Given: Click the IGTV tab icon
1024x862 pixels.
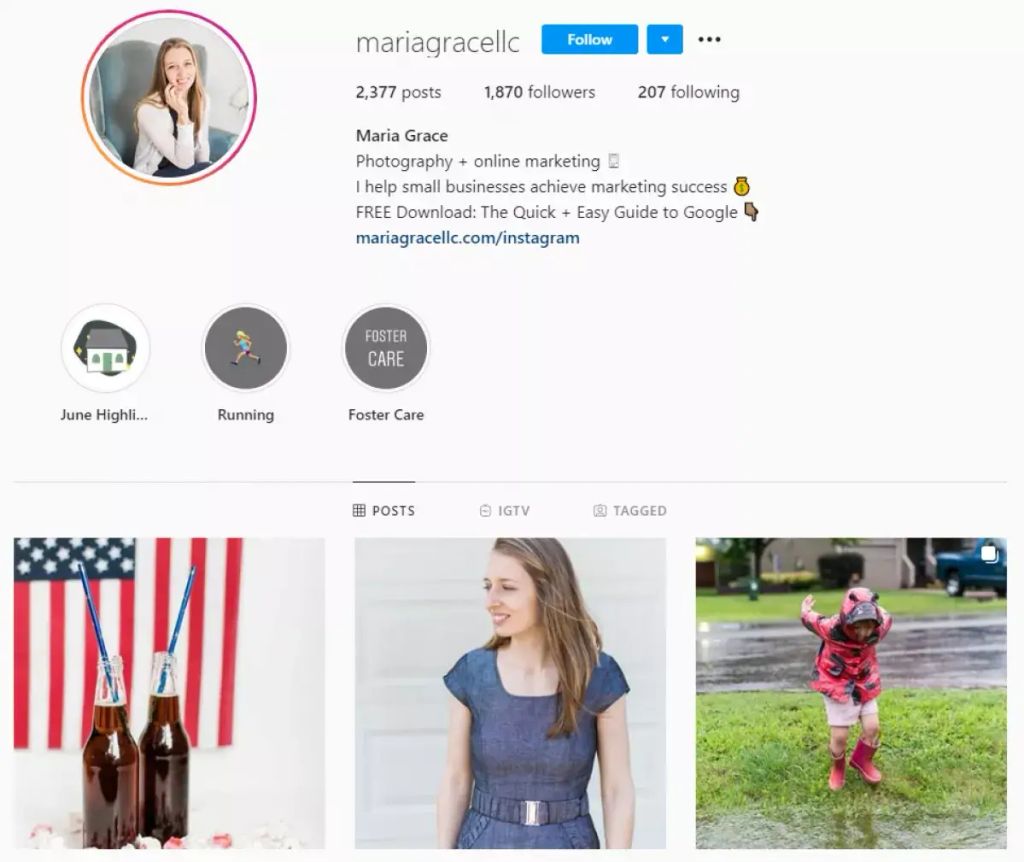Looking at the screenshot, I should point(485,511).
